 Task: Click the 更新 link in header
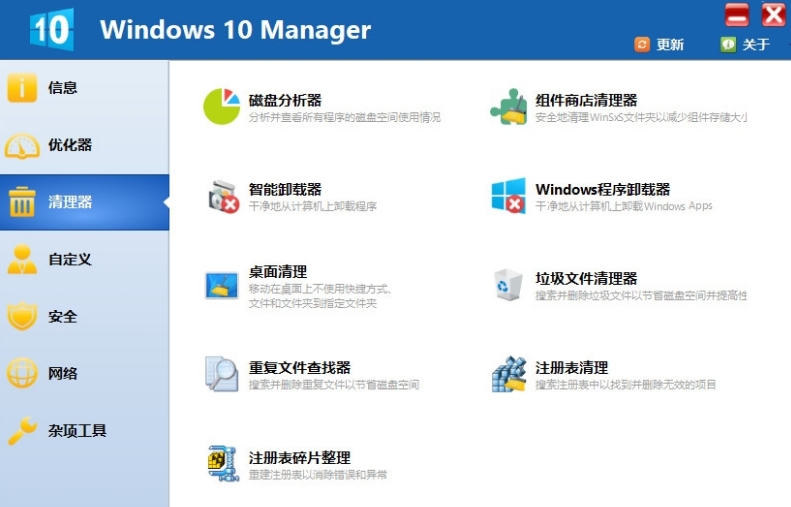[670, 45]
